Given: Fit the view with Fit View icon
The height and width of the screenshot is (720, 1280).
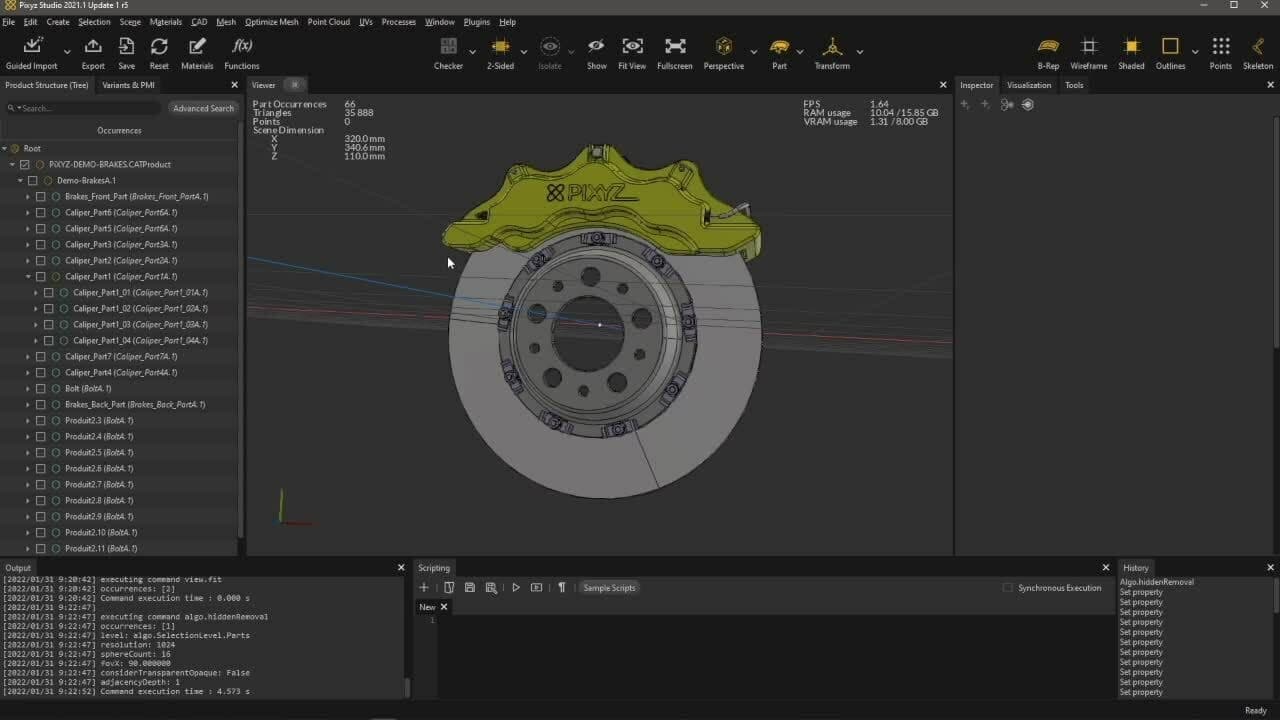Looking at the screenshot, I should [632, 46].
